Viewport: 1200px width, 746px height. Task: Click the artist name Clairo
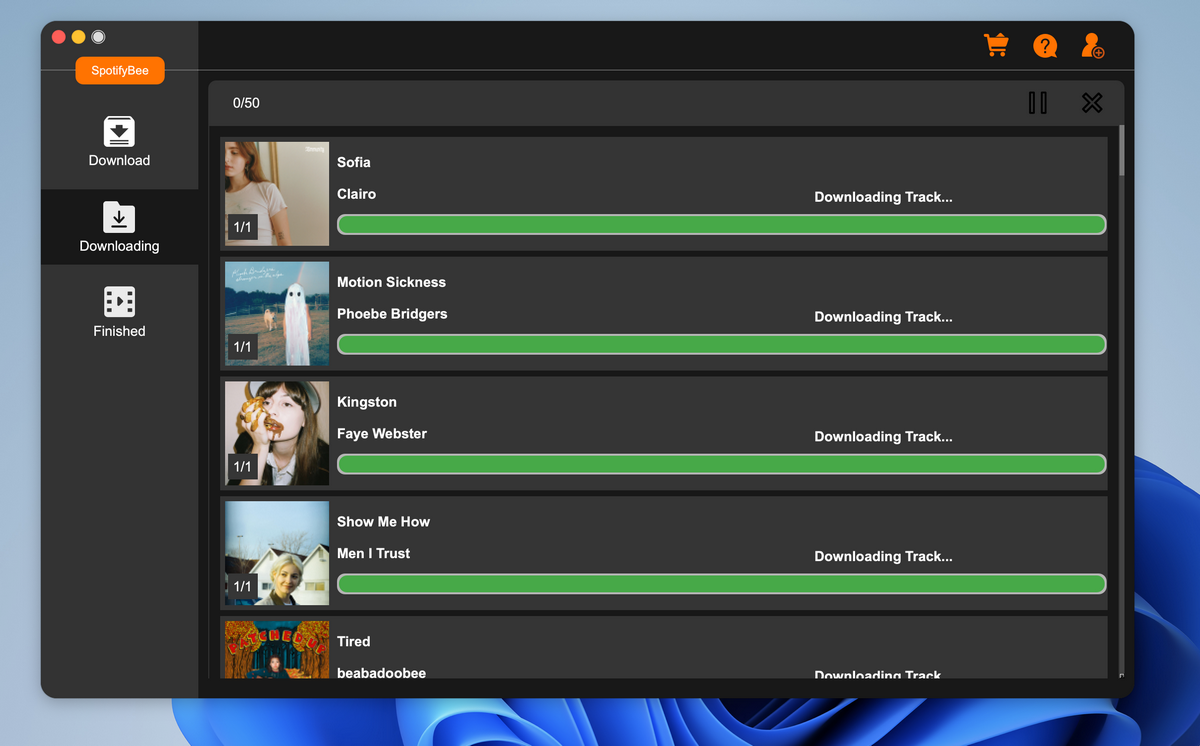tap(357, 194)
